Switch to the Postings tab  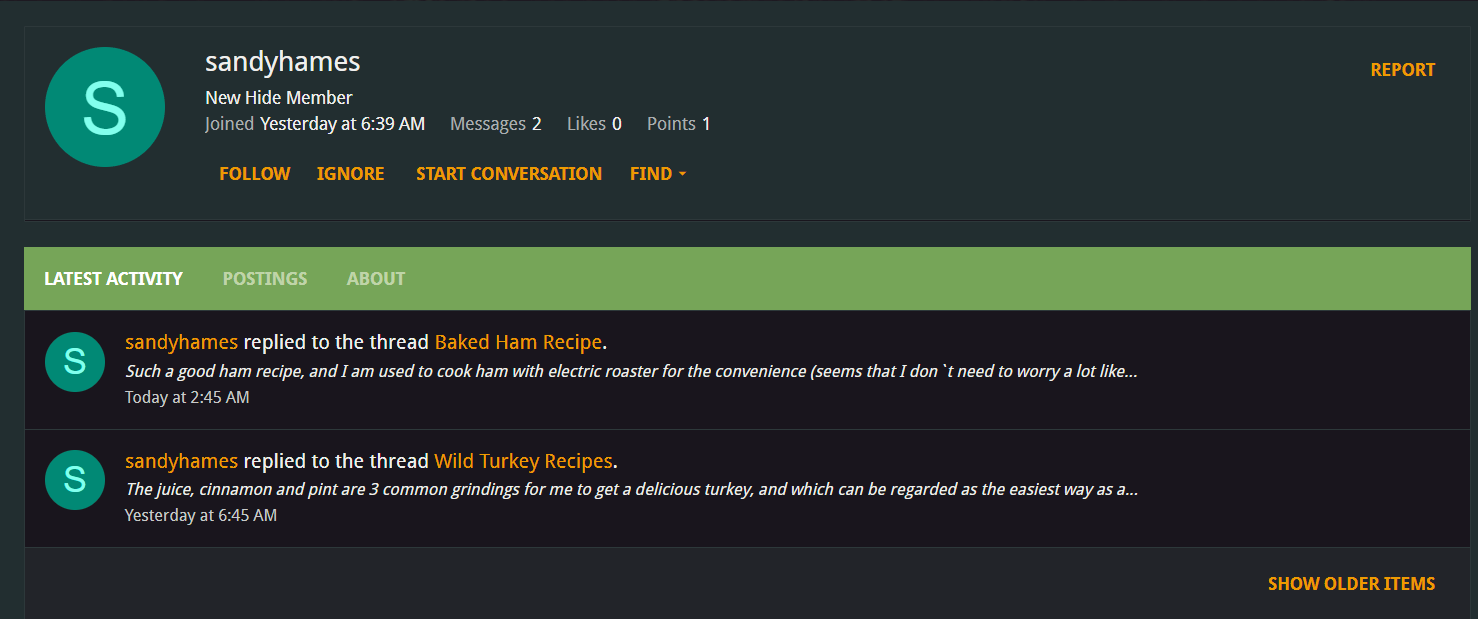[x=265, y=279]
